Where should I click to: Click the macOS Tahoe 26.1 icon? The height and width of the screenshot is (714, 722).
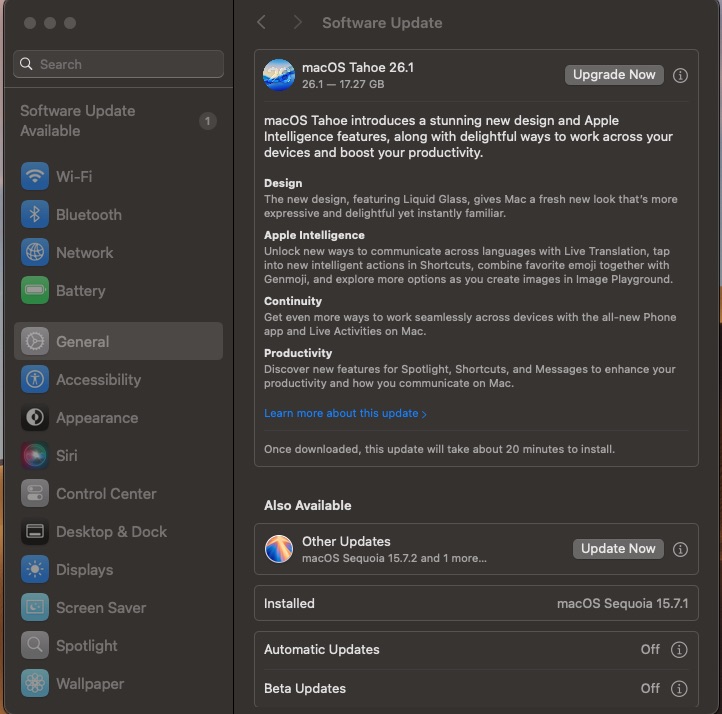pos(279,75)
